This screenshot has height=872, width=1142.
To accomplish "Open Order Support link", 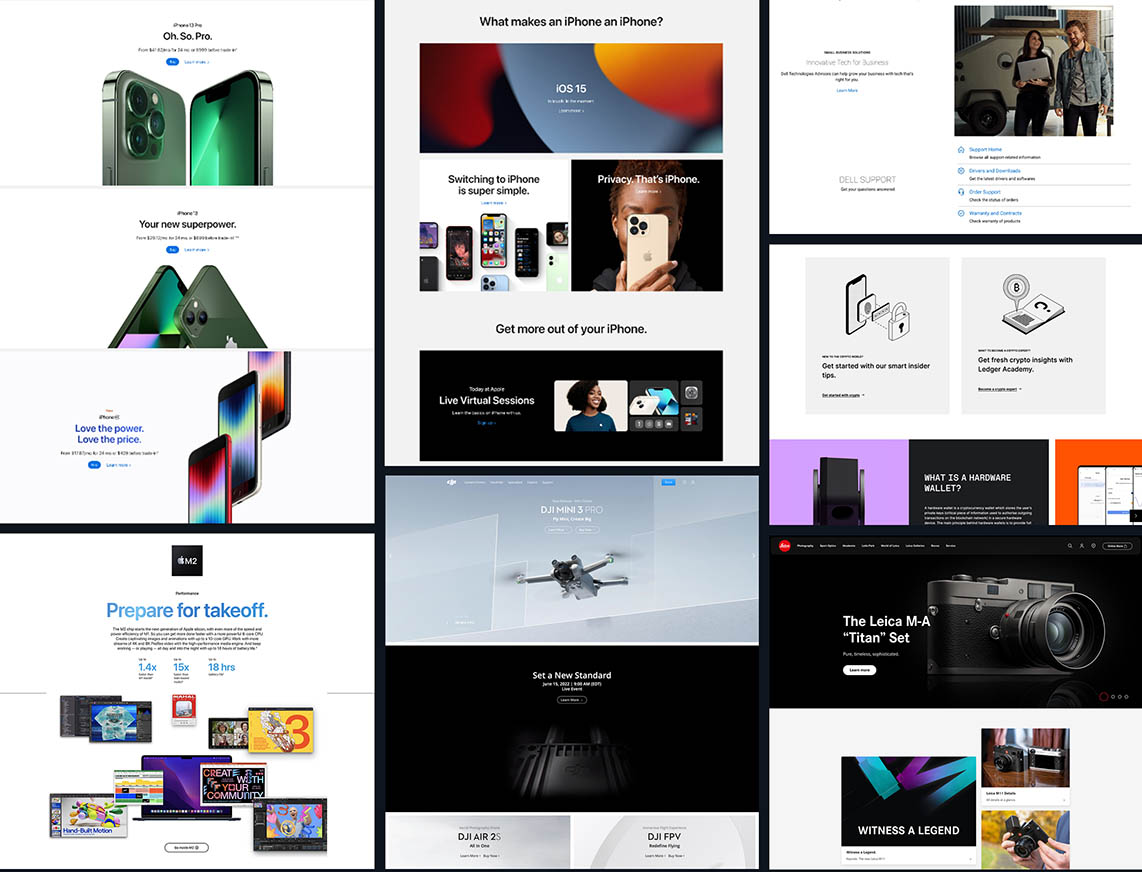I will click(x=985, y=192).
